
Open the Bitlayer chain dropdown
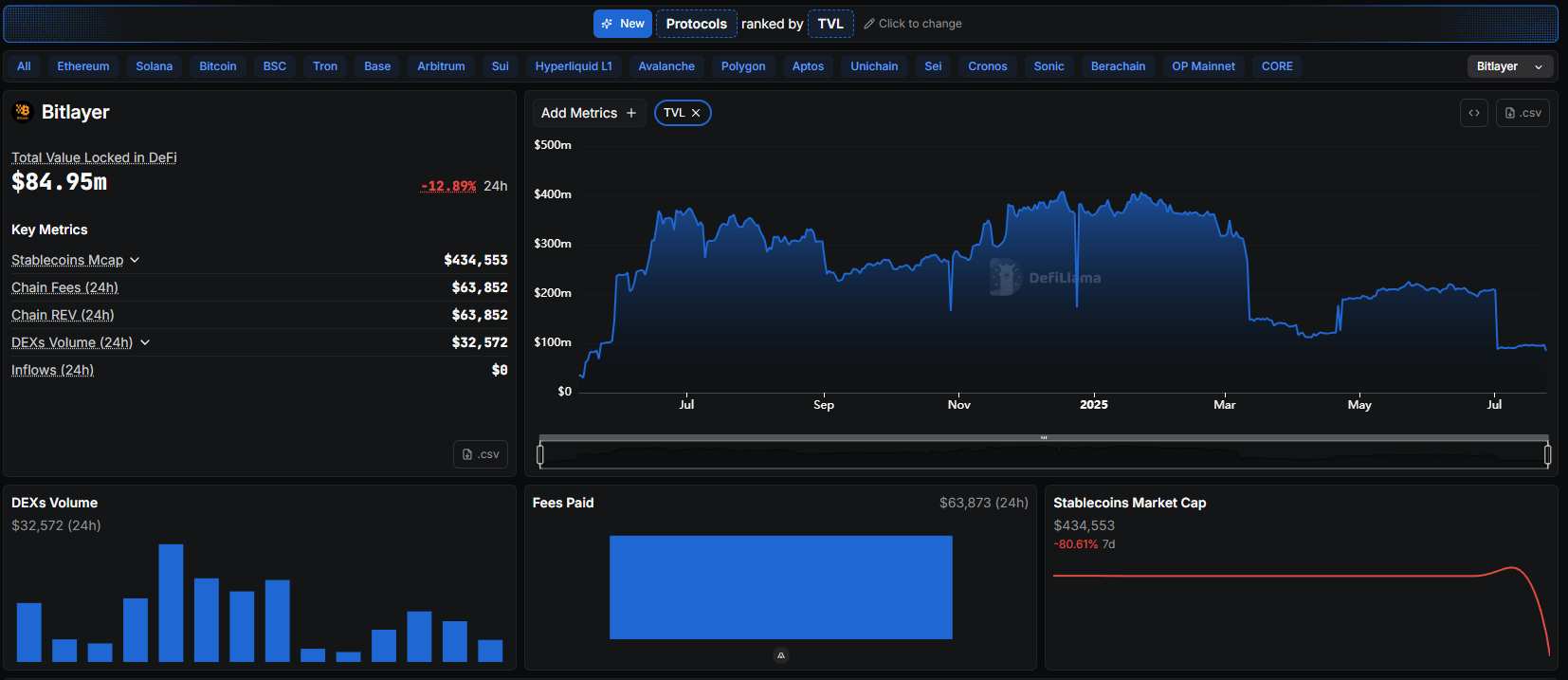(x=1509, y=66)
